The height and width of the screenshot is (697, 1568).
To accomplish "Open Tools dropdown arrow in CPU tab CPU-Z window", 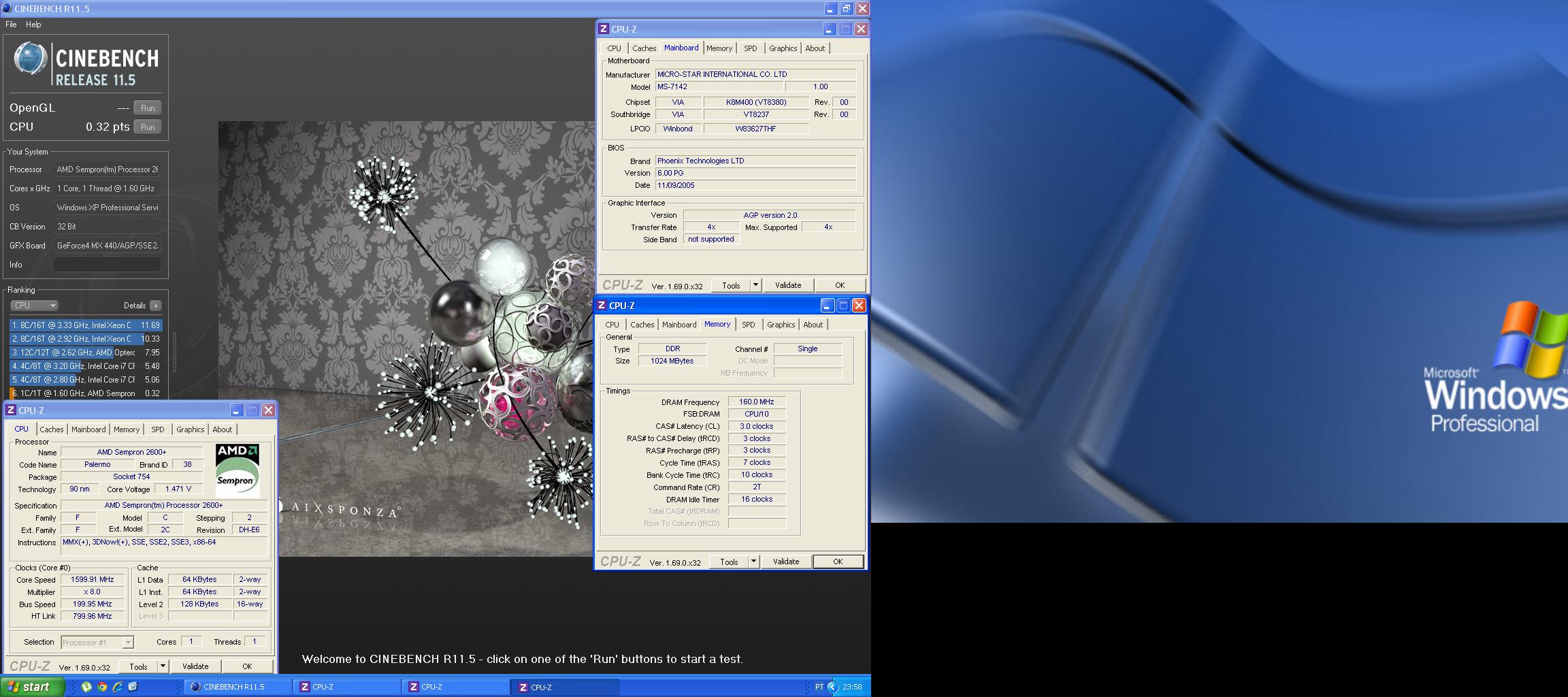I will pos(163,666).
